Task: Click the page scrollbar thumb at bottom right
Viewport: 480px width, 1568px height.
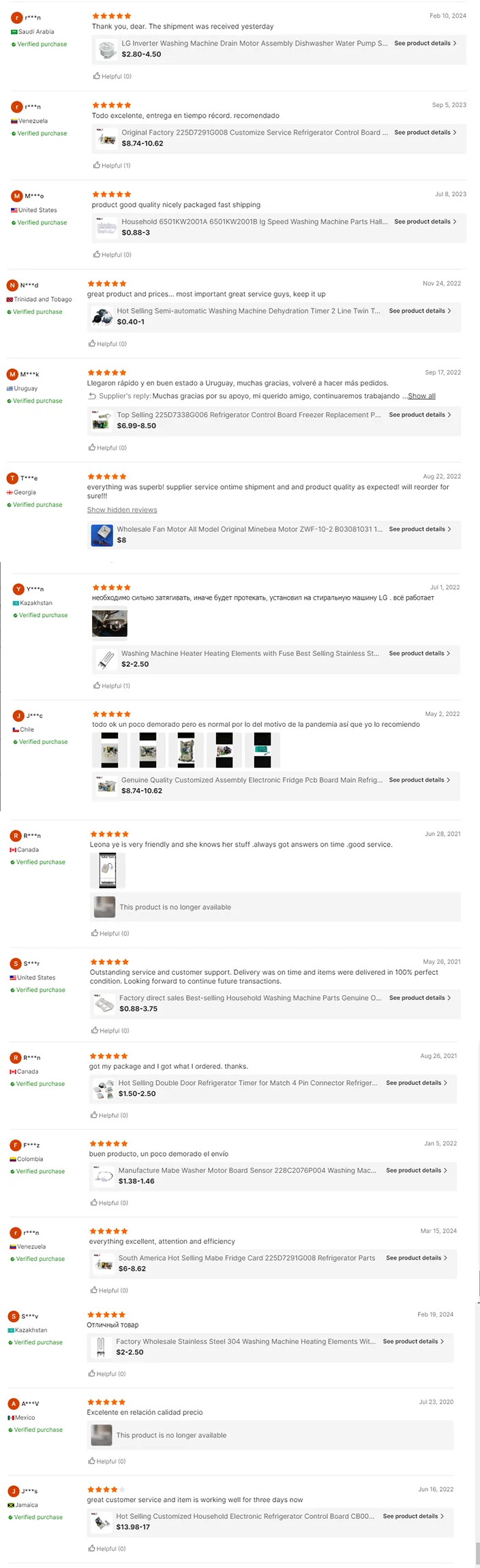Action: pyautogui.click(x=477, y=1553)
